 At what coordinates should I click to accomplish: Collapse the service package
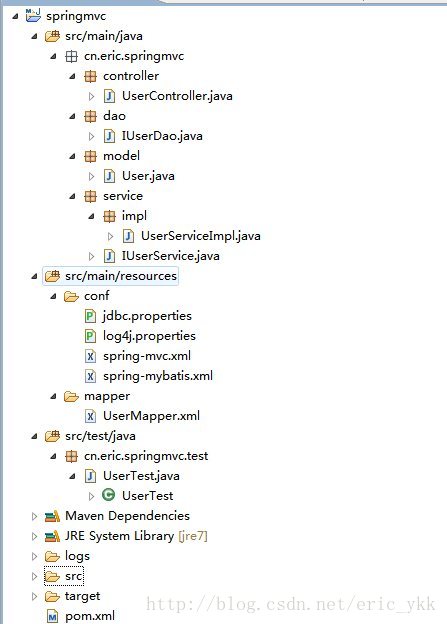pos(72,197)
